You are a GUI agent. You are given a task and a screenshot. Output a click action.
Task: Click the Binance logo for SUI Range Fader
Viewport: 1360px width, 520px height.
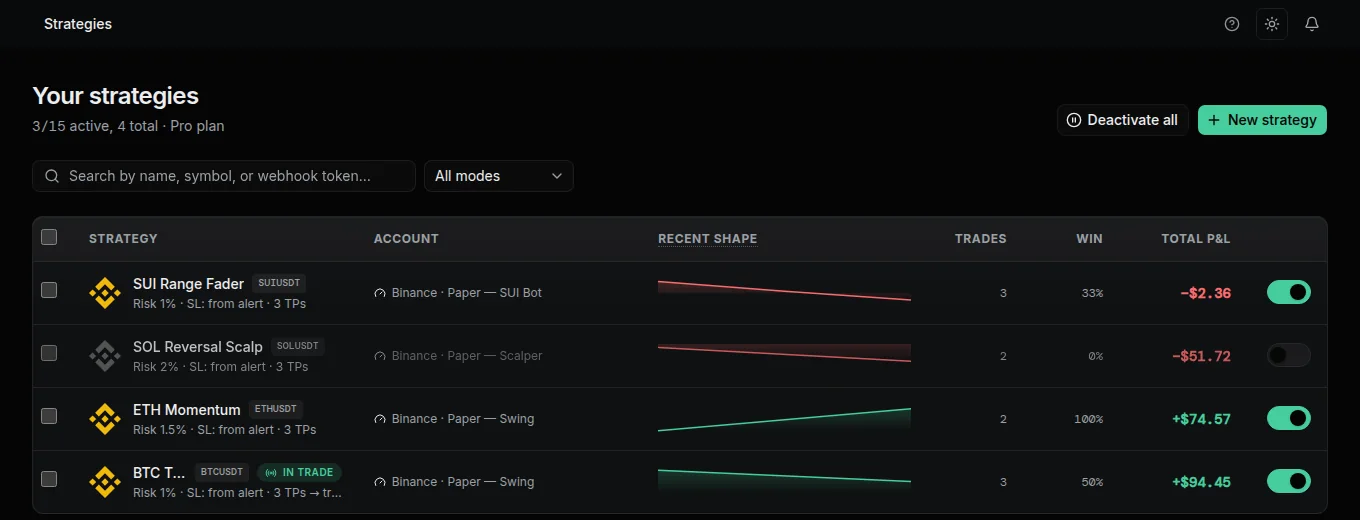(105, 293)
